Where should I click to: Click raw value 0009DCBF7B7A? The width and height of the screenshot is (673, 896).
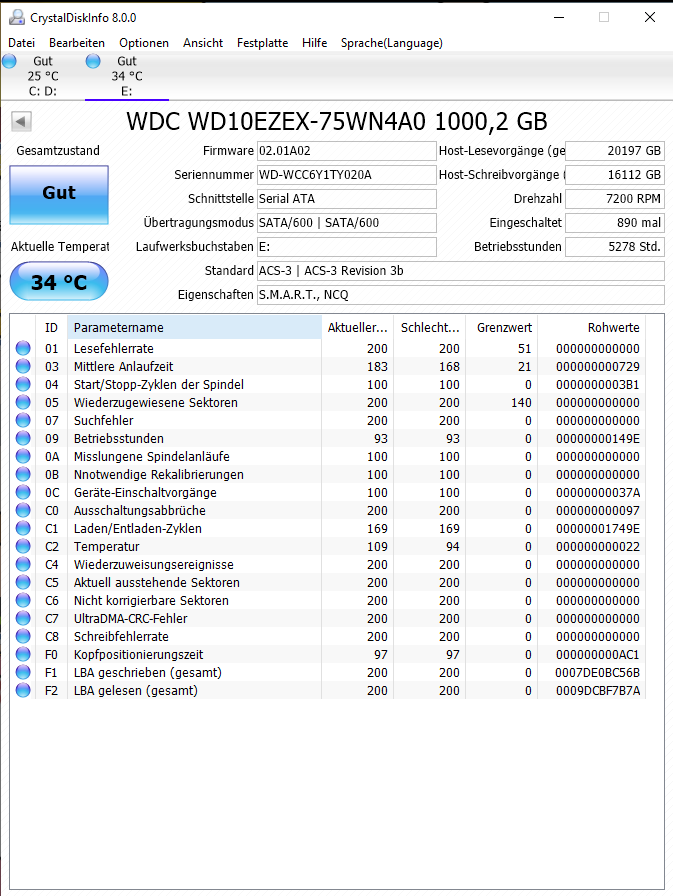[598, 691]
